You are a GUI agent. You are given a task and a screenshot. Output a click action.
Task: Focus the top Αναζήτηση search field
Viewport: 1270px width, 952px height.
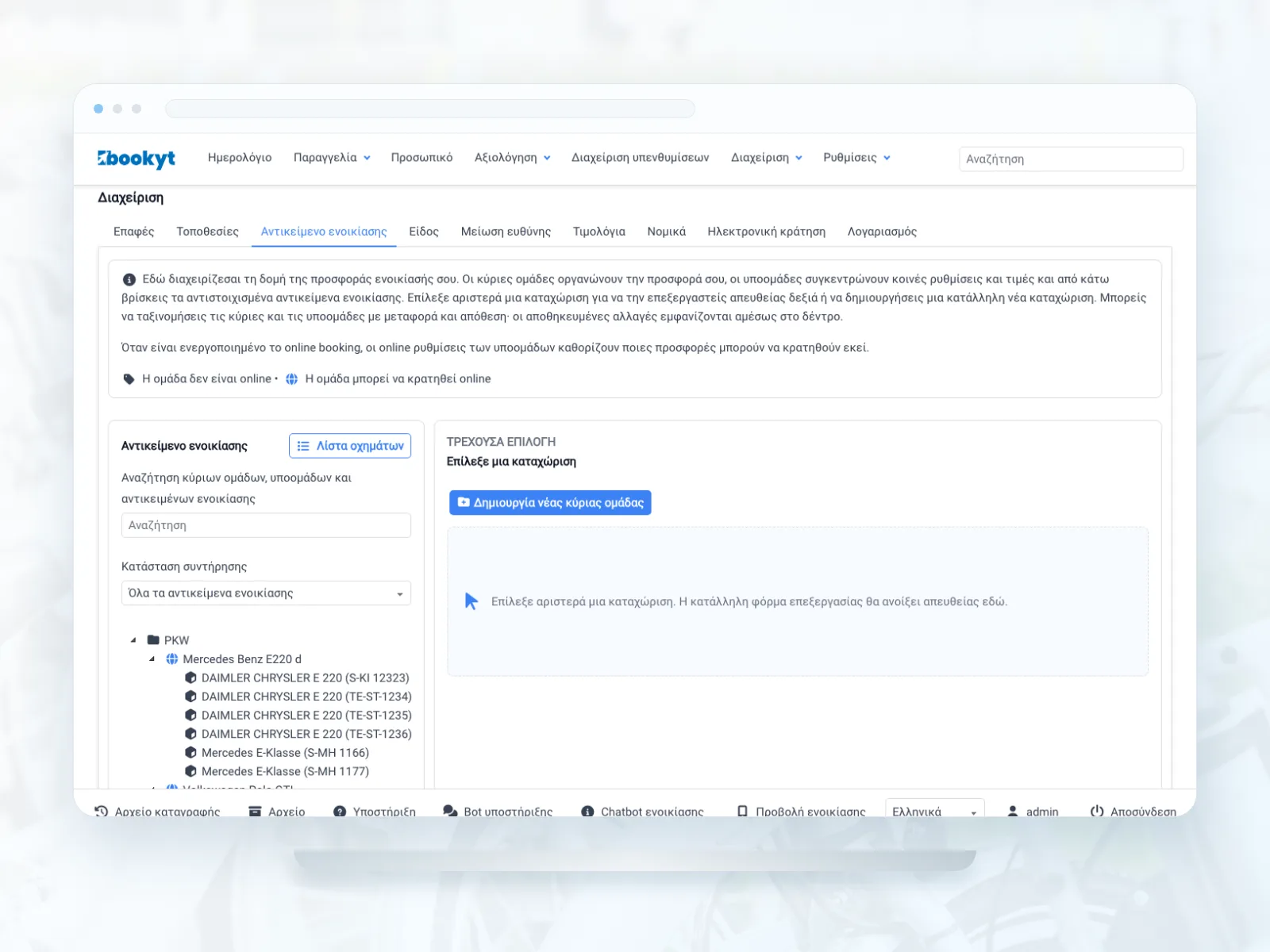(x=1071, y=159)
